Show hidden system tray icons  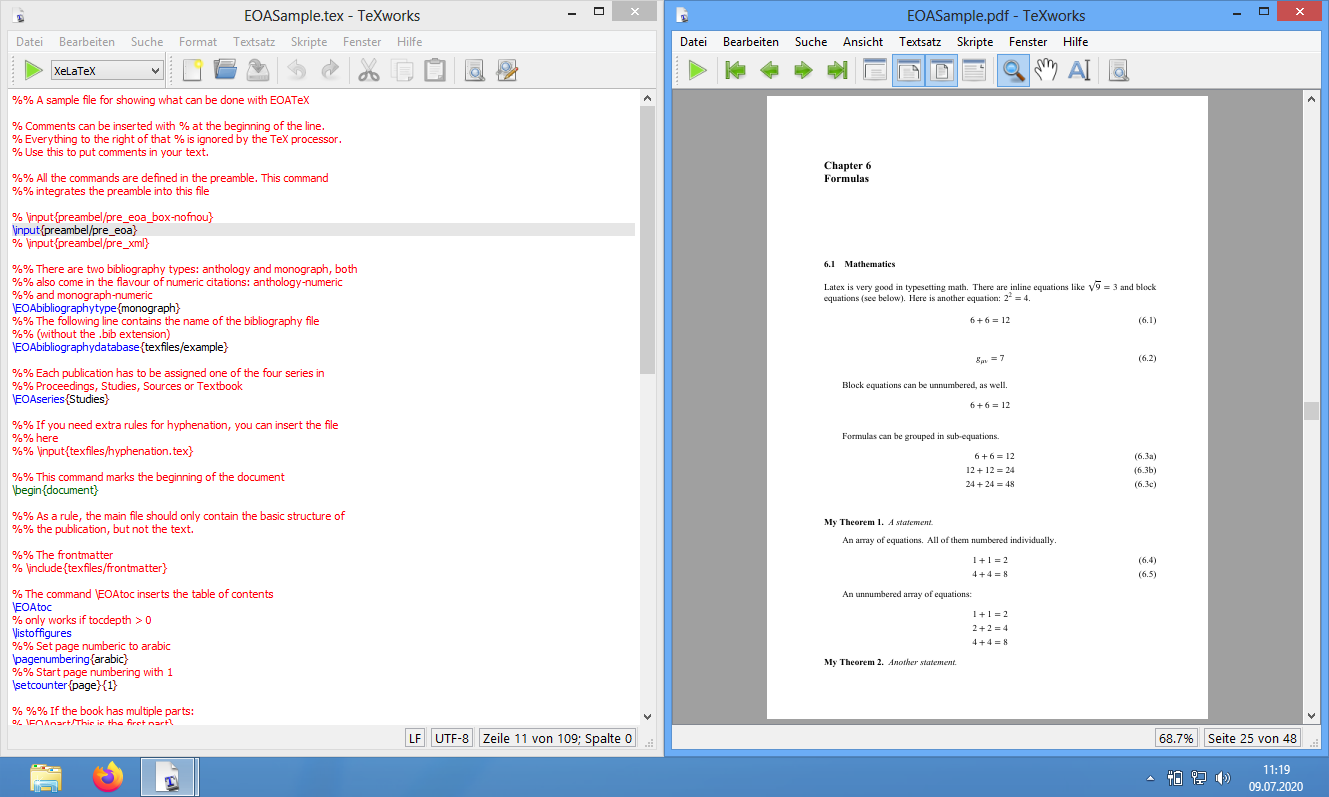[1150, 777]
